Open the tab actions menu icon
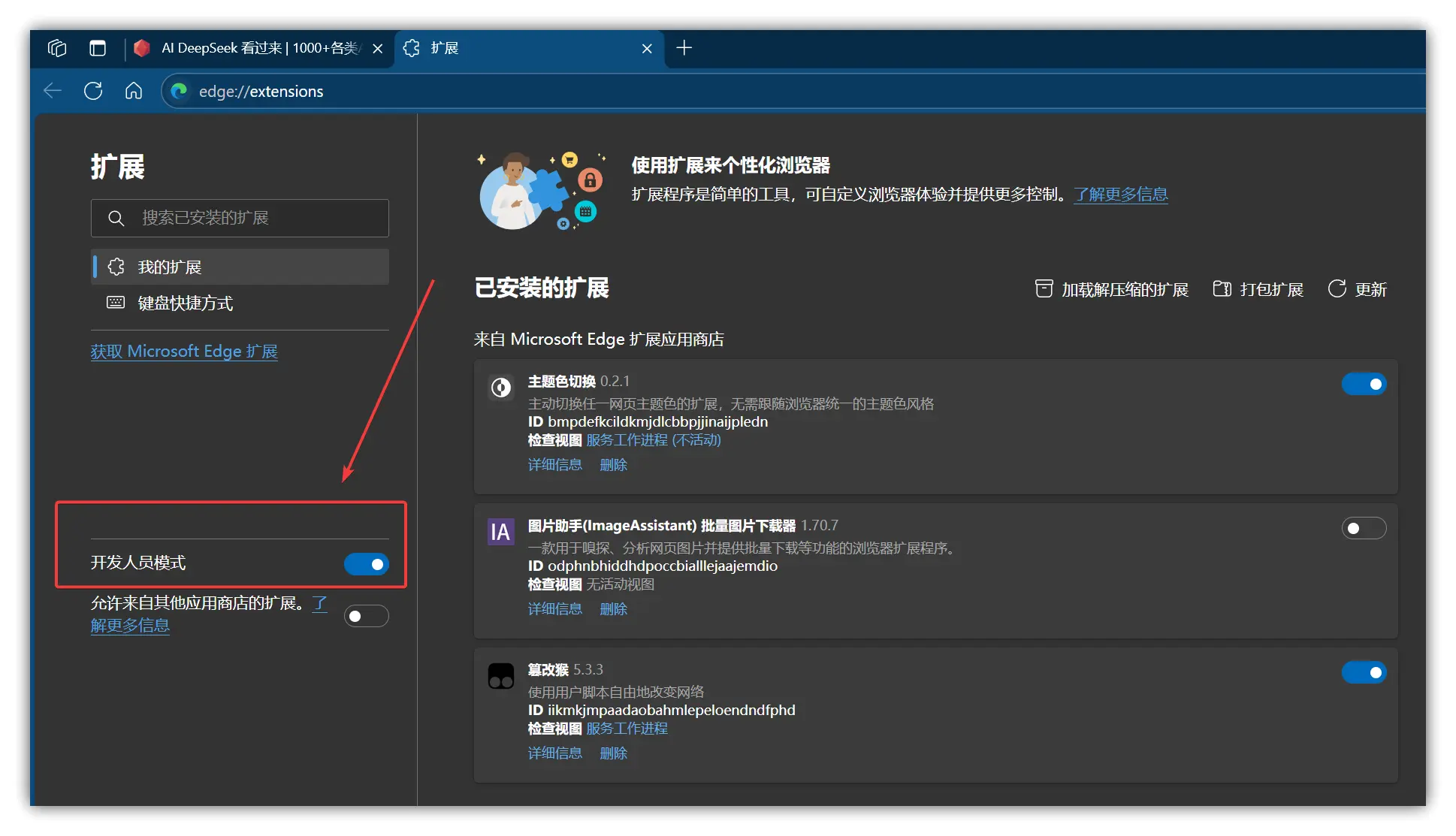This screenshot has width=1456, height=836. coord(98,48)
